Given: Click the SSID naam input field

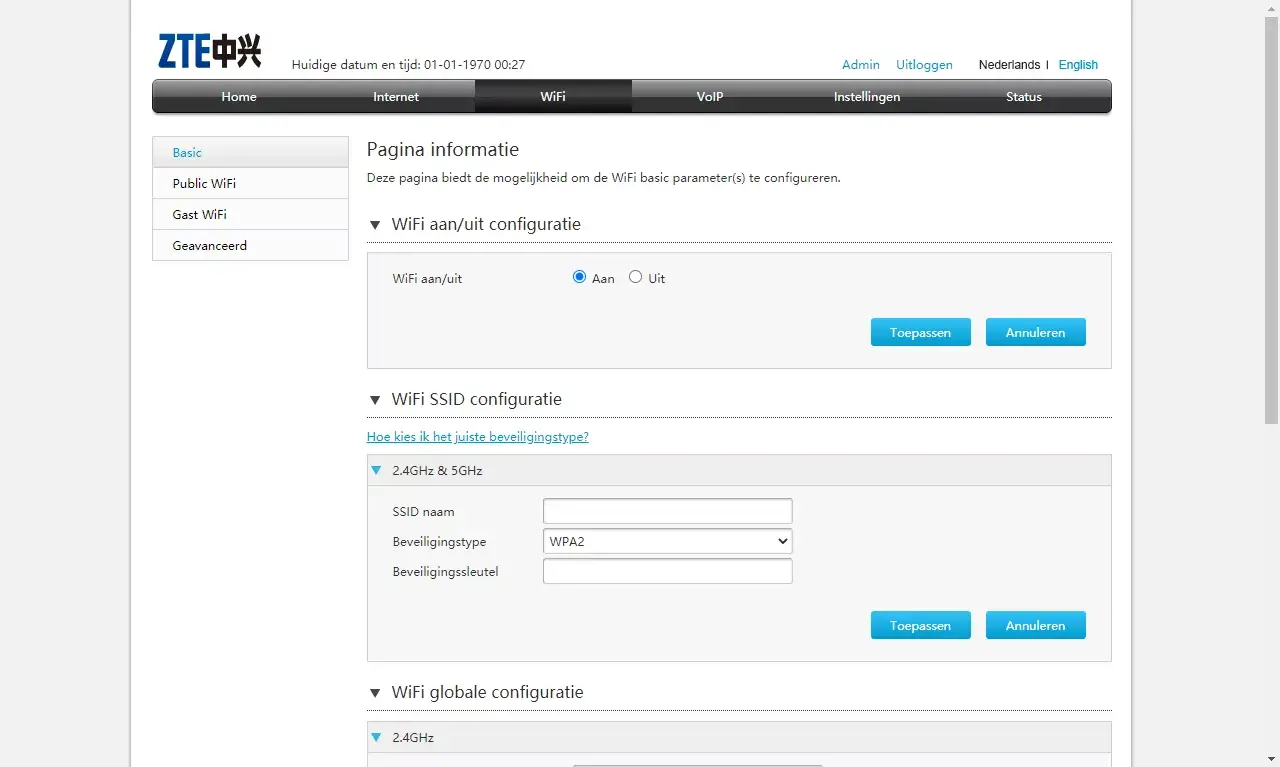Looking at the screenshot, I should (667, 511).
